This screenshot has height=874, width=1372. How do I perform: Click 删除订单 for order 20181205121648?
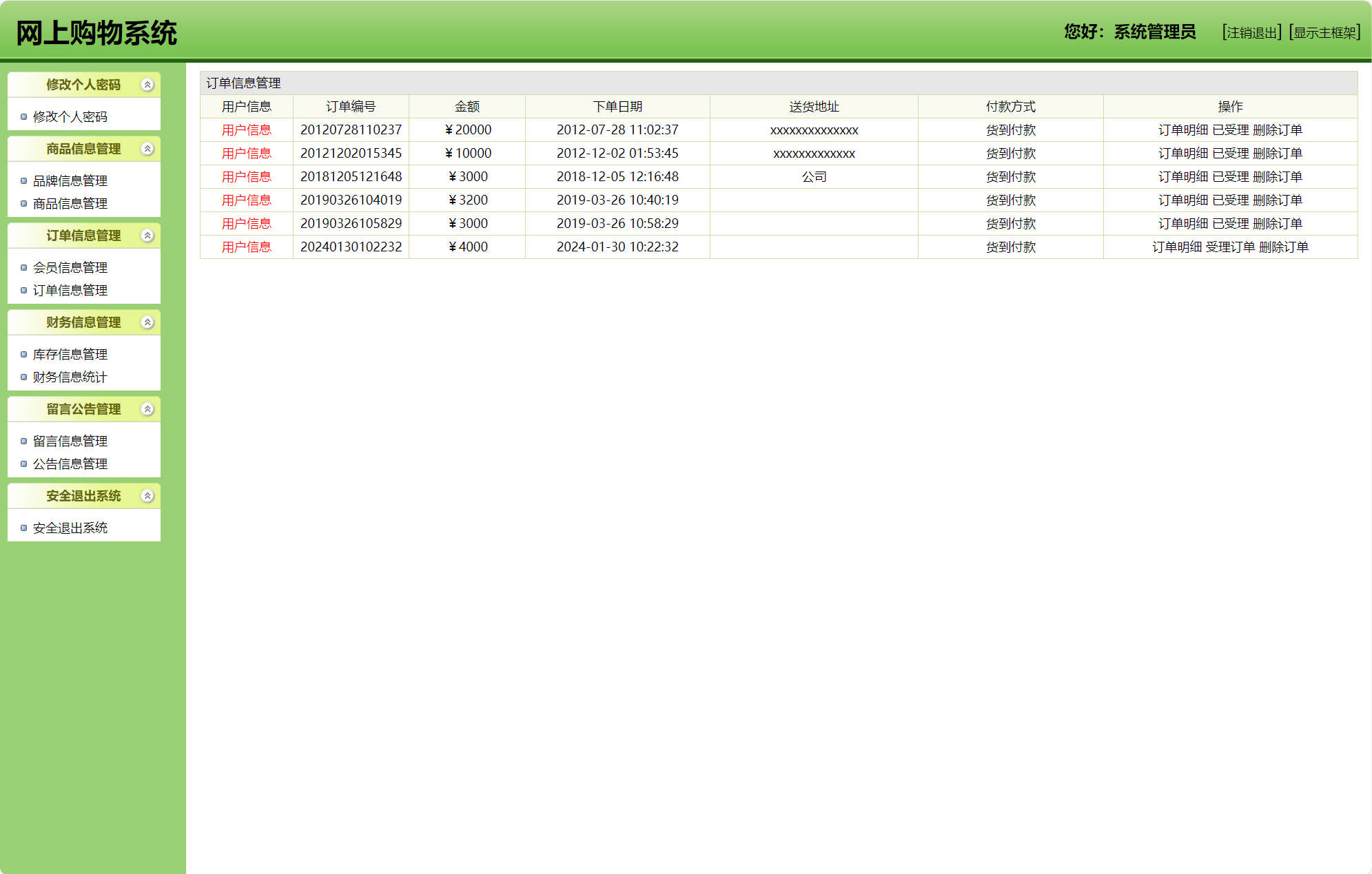(1277, 177)
